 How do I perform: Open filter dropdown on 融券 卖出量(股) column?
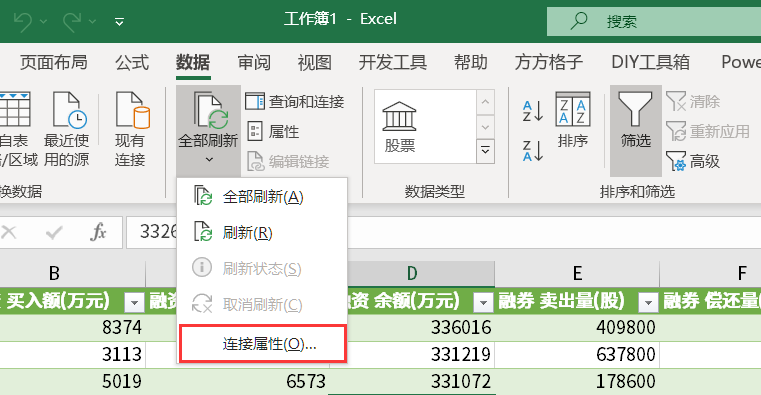647,302
